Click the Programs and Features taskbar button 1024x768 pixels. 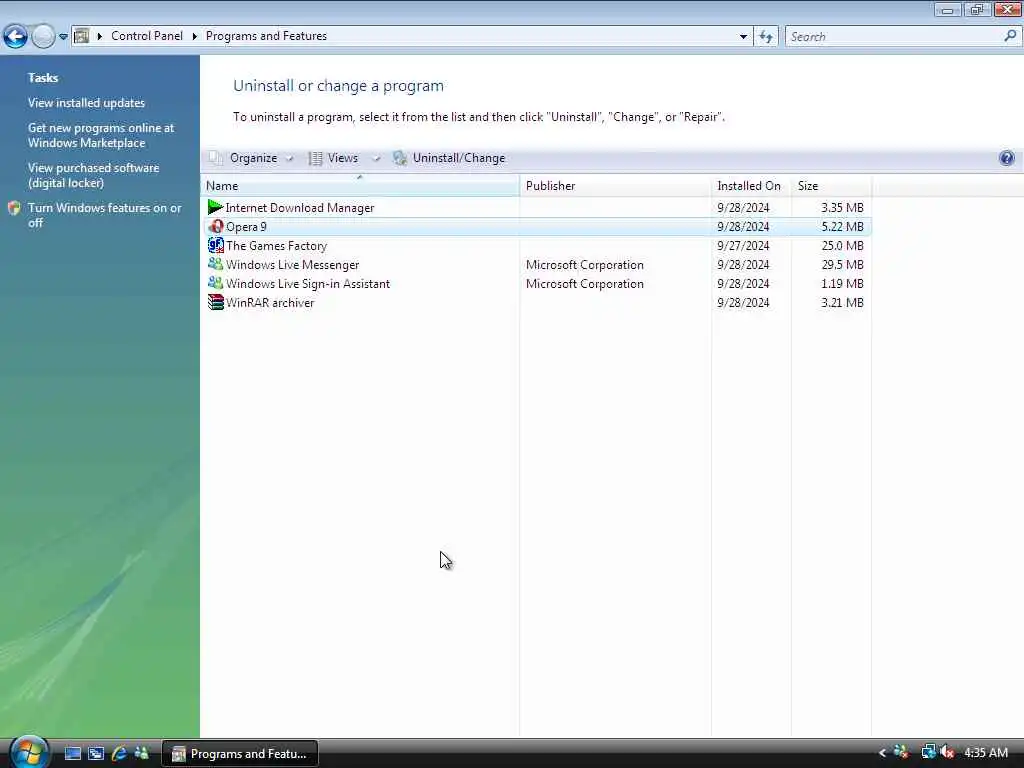tap(240, 754)
